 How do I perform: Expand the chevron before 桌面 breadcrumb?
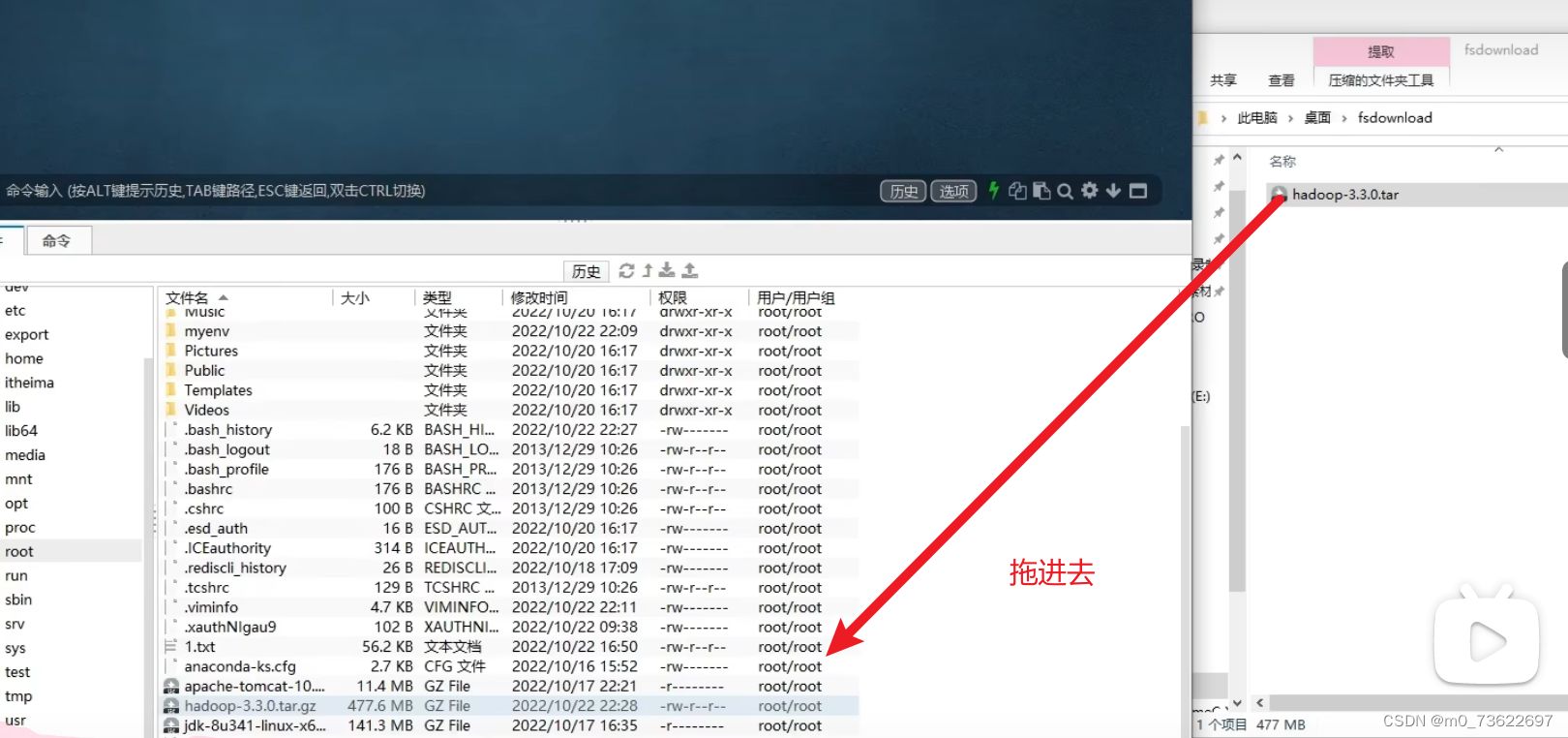pos(1290,118)
